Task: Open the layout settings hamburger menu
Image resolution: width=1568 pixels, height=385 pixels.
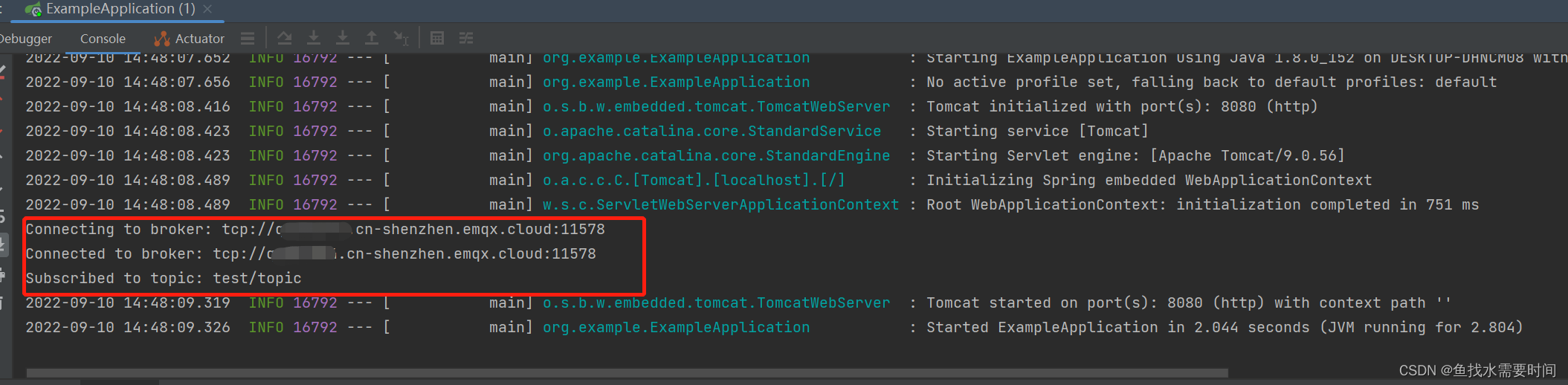Action: click(x=248, y=38)
